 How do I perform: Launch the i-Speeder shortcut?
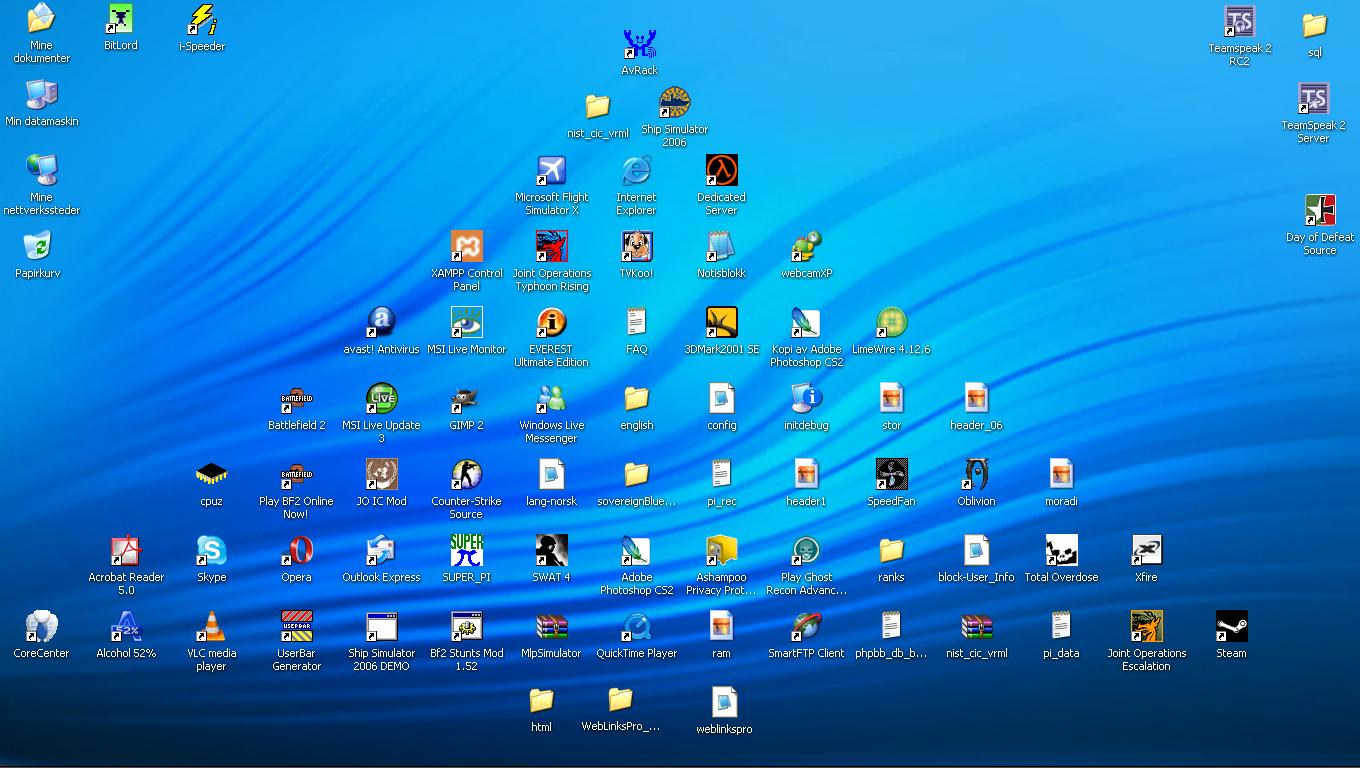coord(202,19)
